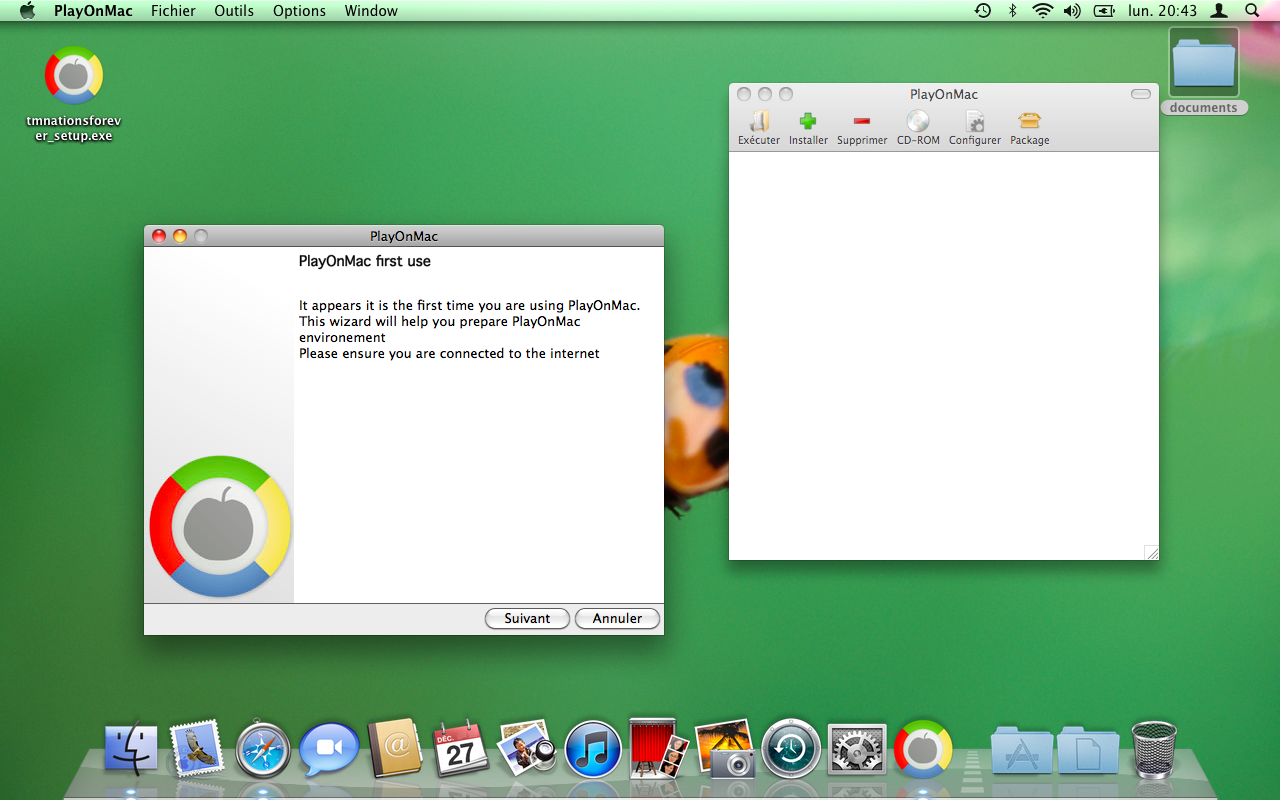The height and width of the screenshot is (800, 1280).
Task: Click the red minus Supprimer icon
Action: point(861,122)
